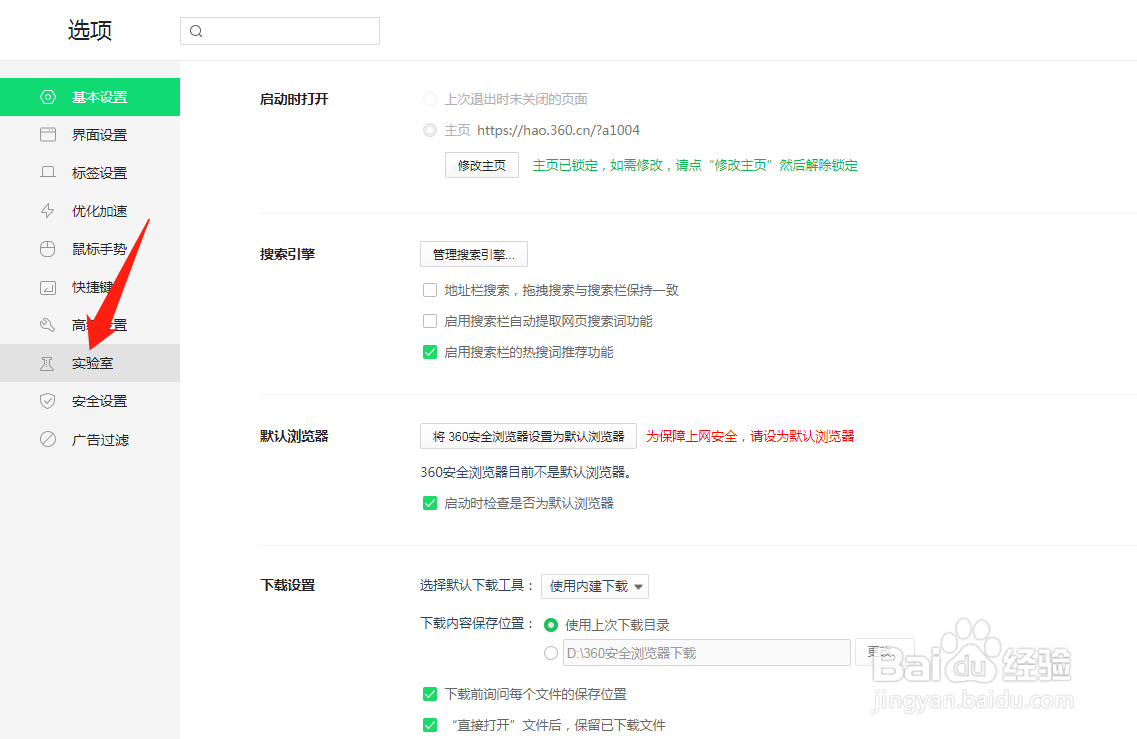Click the 选项 page title
The height and width of the screenshot is (739, 1137).
pos(90,30)
